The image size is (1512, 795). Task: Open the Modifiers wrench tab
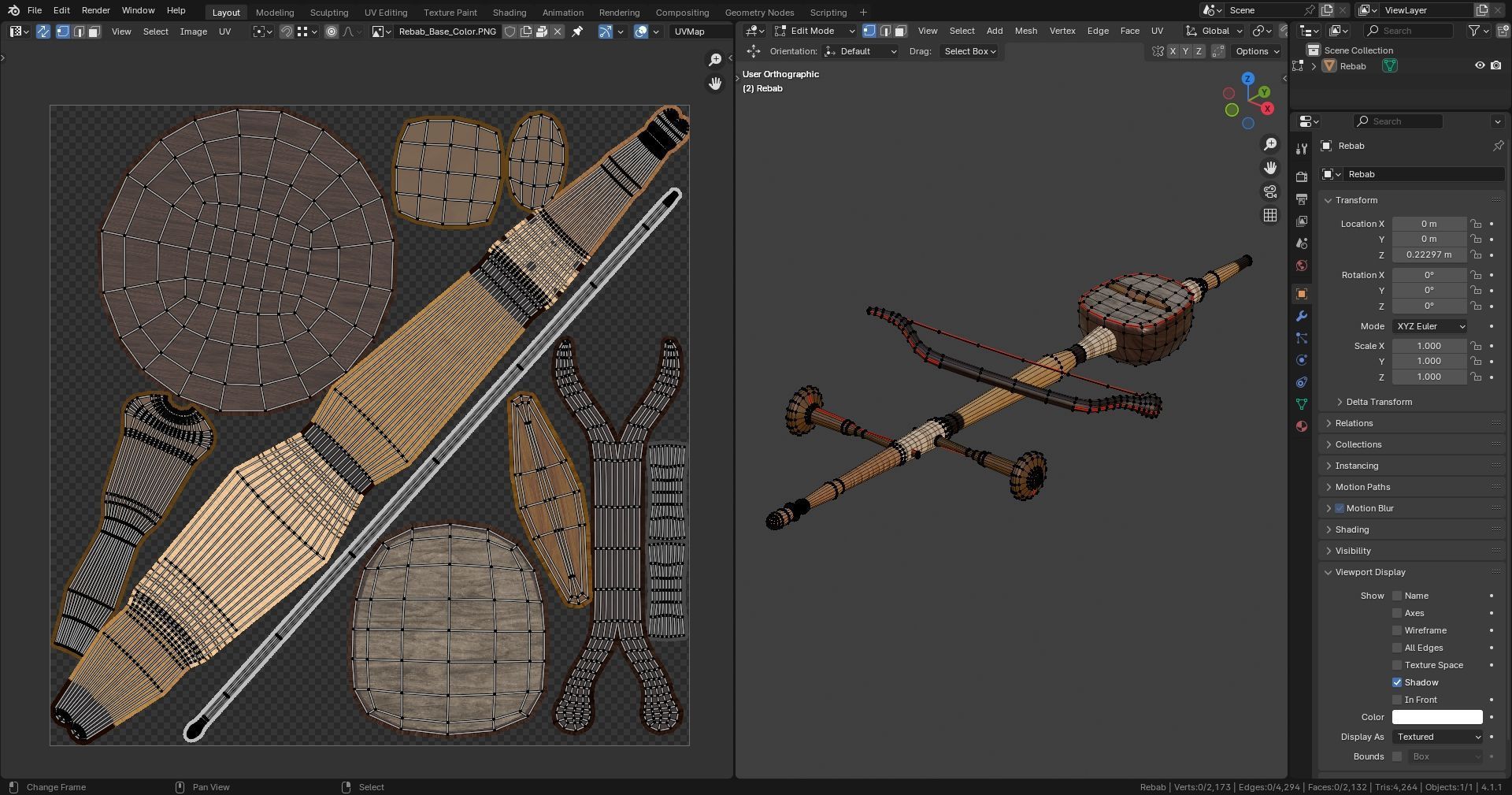point(1302,316)
